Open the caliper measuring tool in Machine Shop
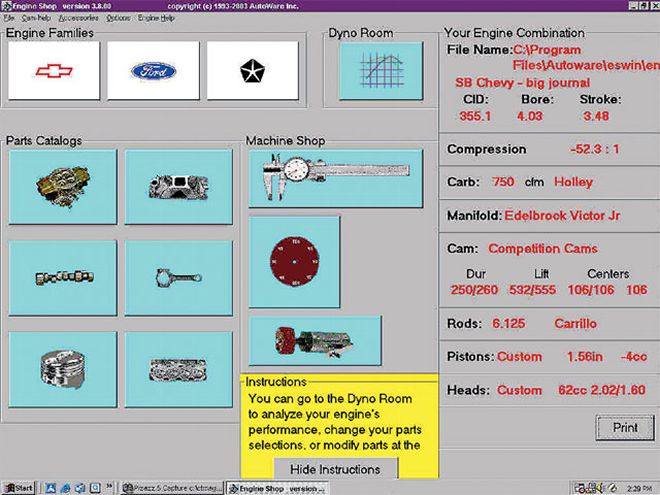The height and width of the screenshot is (495, 660). pyautogui.click(x=336, y=178)
